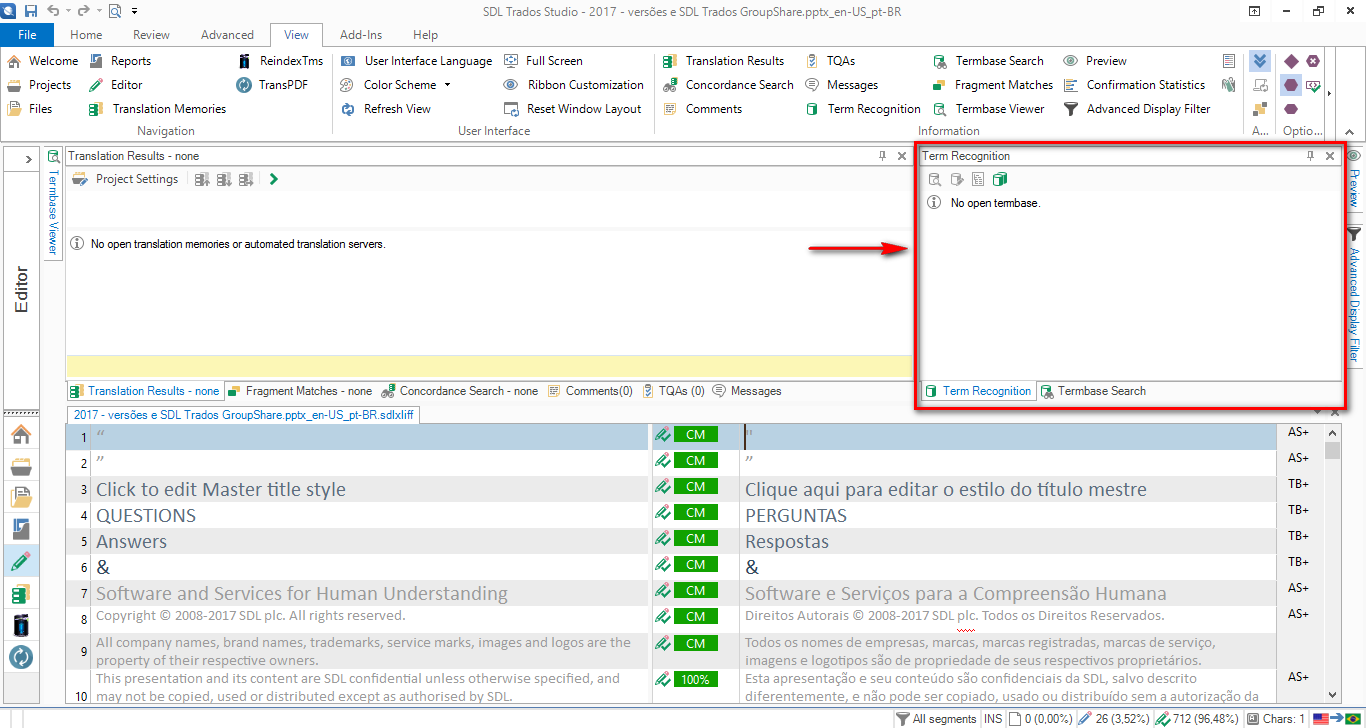Toggle the highlighted purple hexagon option
1366x728 pixels.
pos(1291,85)
